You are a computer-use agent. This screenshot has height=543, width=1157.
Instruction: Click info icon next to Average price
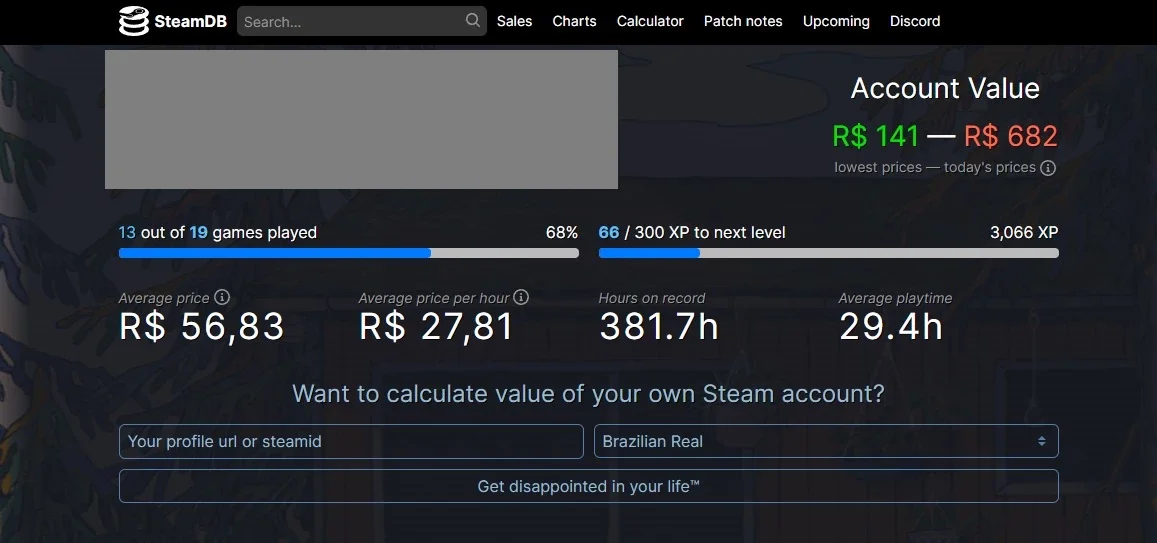[x=221, y=297]
